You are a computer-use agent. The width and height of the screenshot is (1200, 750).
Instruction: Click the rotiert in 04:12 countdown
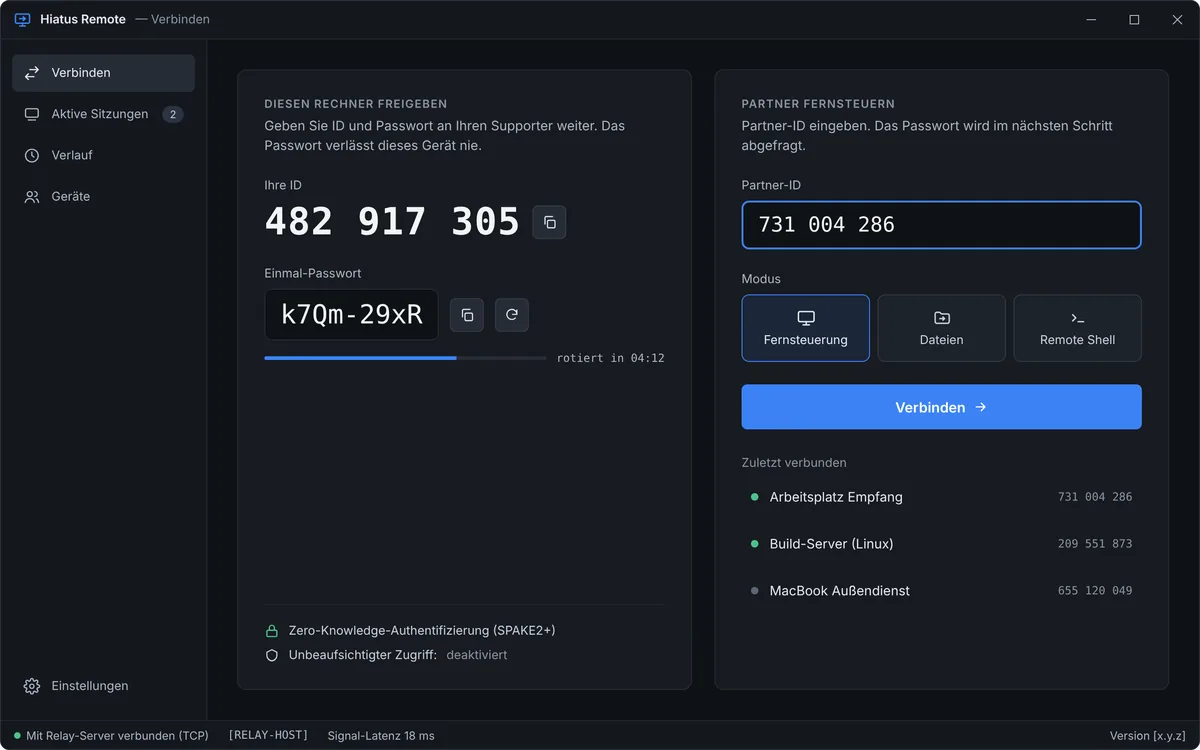[x=611, y=358]
